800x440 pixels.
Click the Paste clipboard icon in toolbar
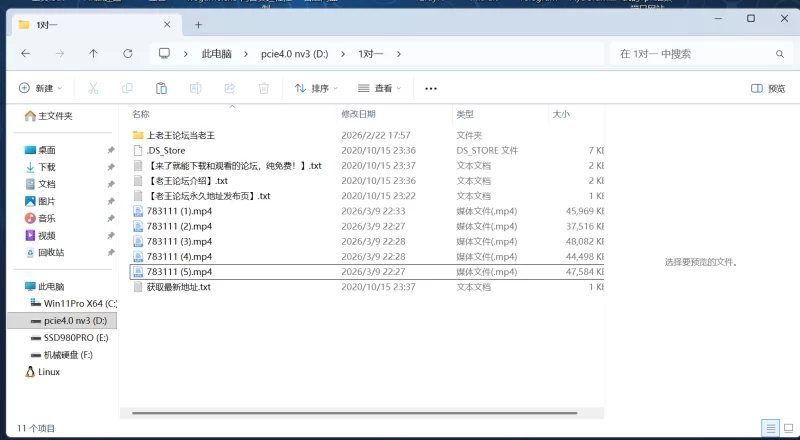161,88
